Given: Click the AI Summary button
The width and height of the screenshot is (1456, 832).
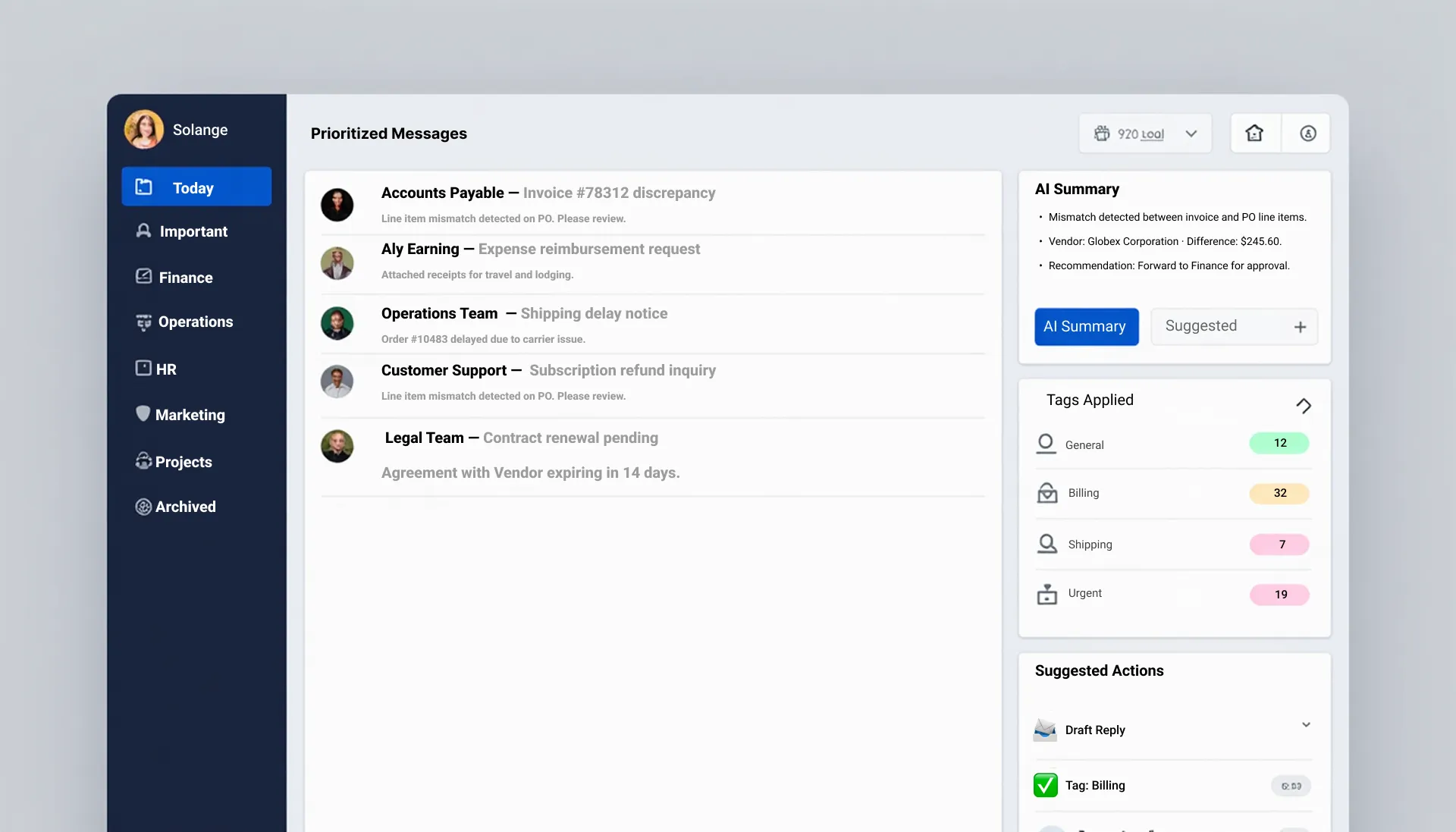Looking at the screenshot, I should click(x=1085, y=326).
